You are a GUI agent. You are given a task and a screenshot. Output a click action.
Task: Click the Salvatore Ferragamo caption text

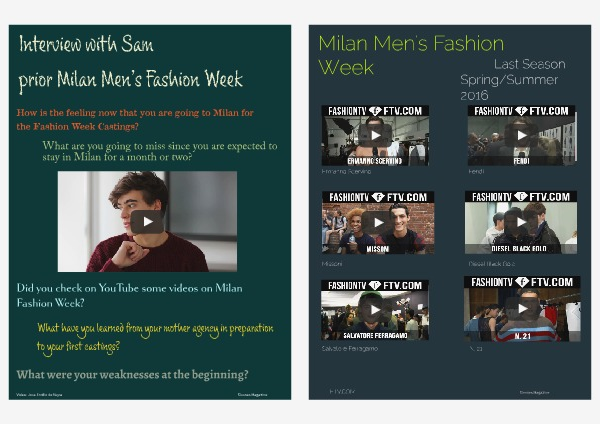(x=348, y=347)
